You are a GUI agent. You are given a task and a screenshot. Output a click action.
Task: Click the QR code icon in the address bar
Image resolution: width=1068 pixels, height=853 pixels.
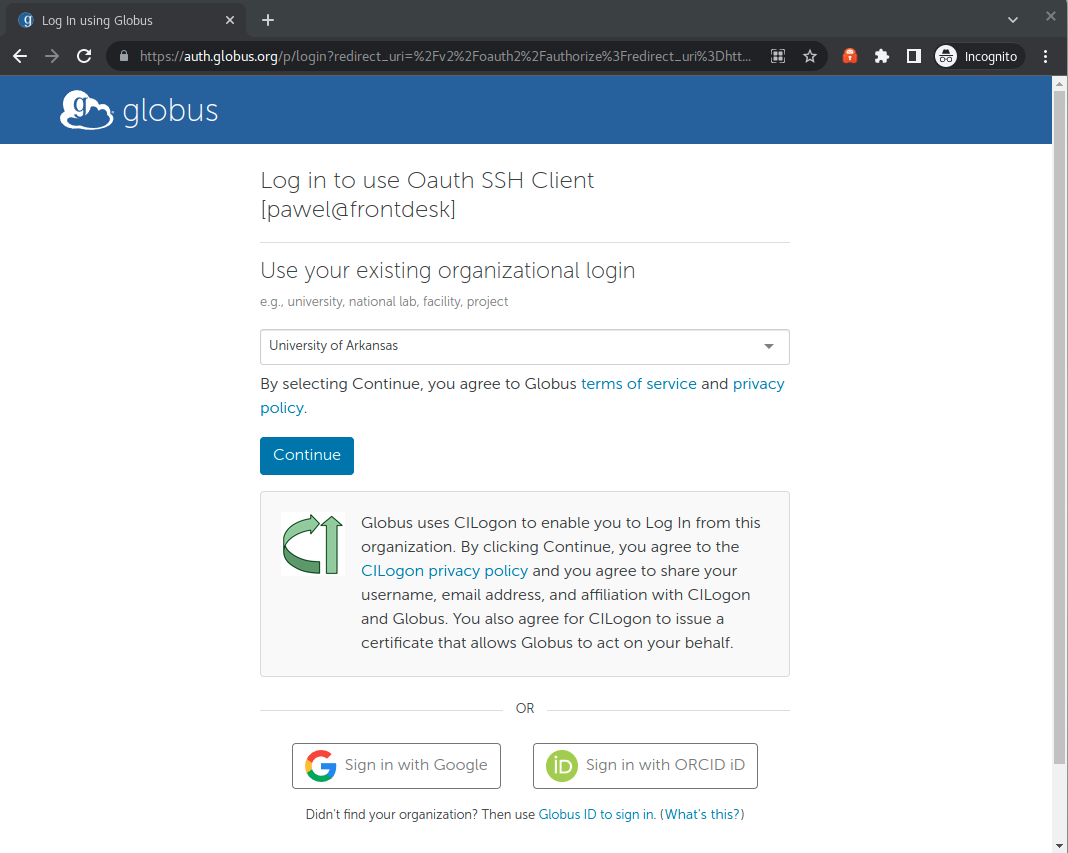(x=778, y=57)
